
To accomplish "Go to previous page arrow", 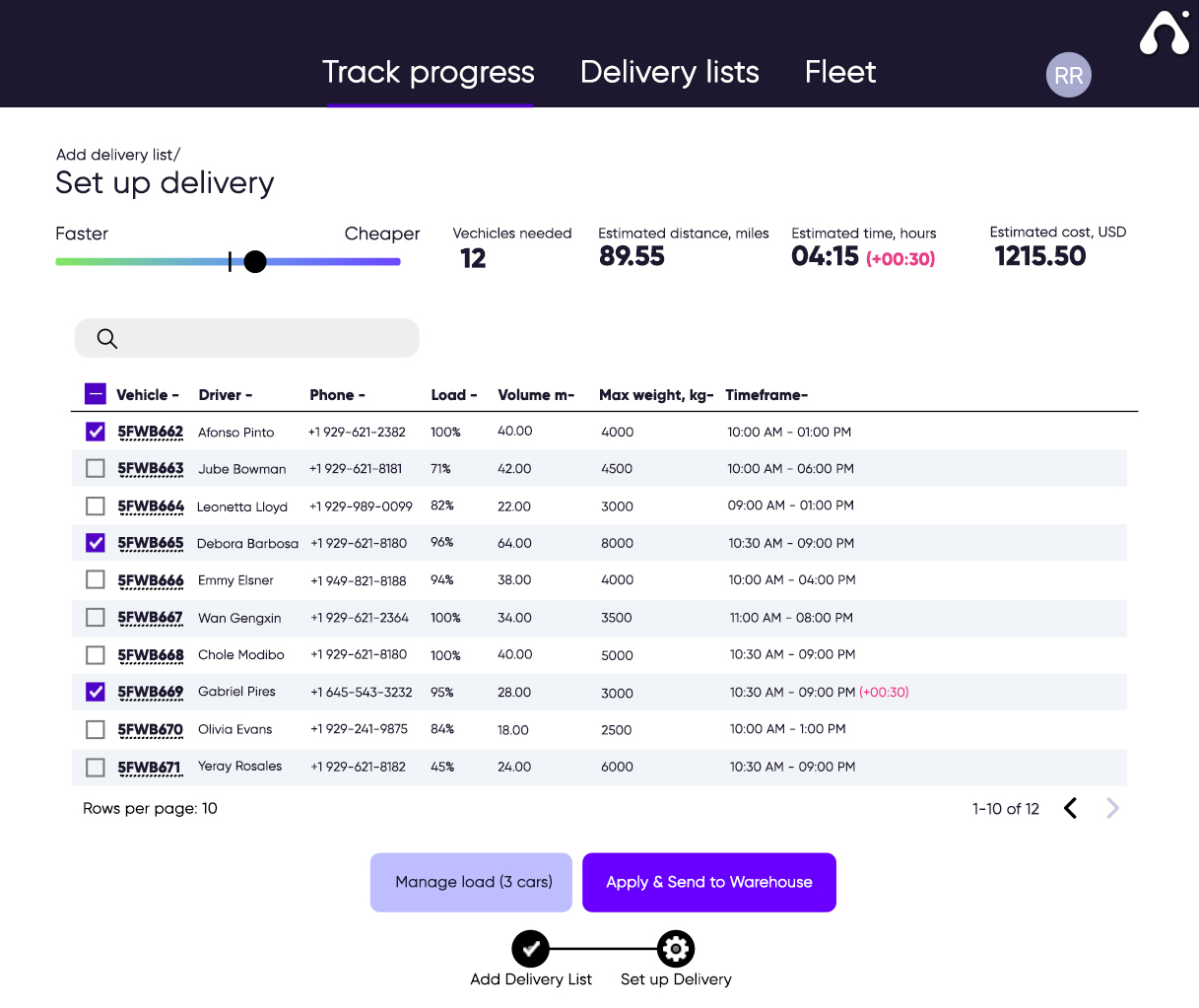I will point(1071,809).
